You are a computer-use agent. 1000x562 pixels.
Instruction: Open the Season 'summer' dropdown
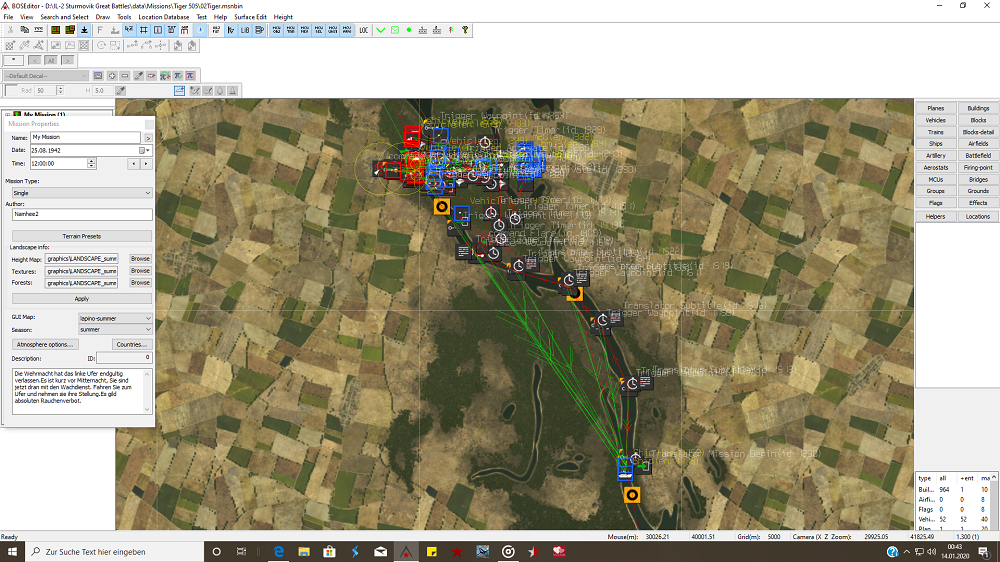pyautogui.click(x=115, y=330)
